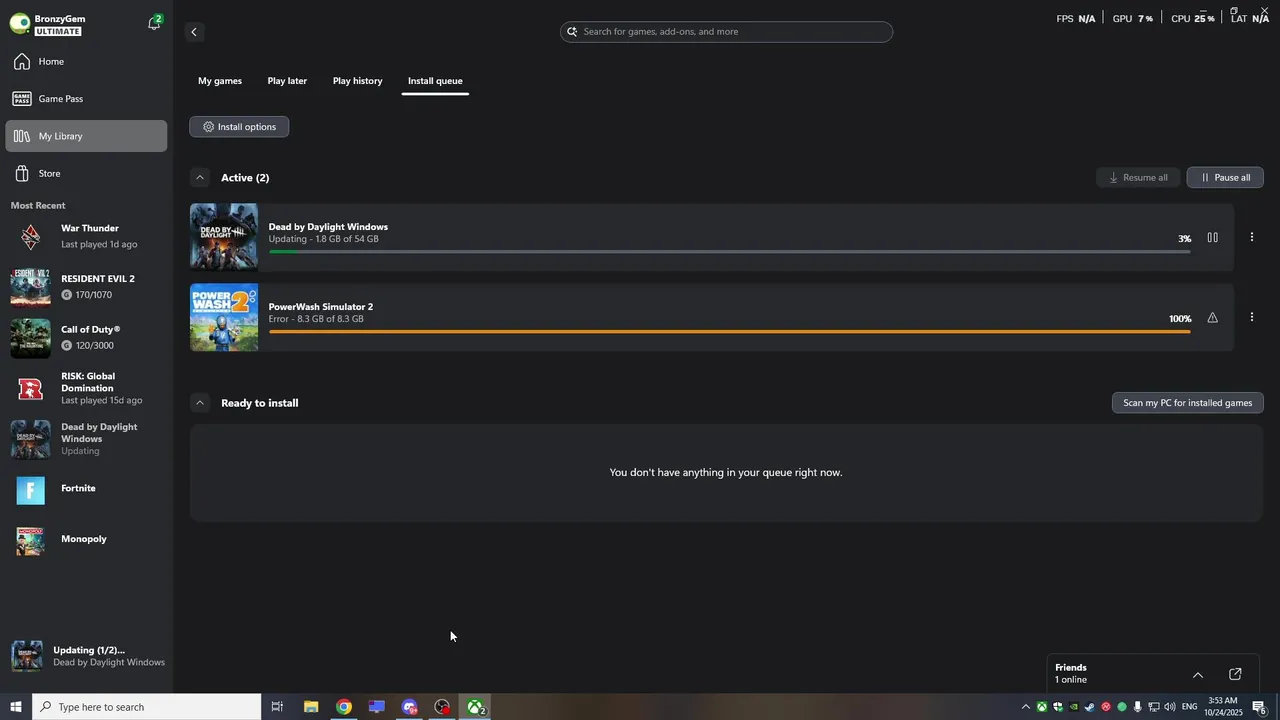Screen dimensions: 1280x720
Task: Open Store in the sidebar
Action: tap(86, 174)
